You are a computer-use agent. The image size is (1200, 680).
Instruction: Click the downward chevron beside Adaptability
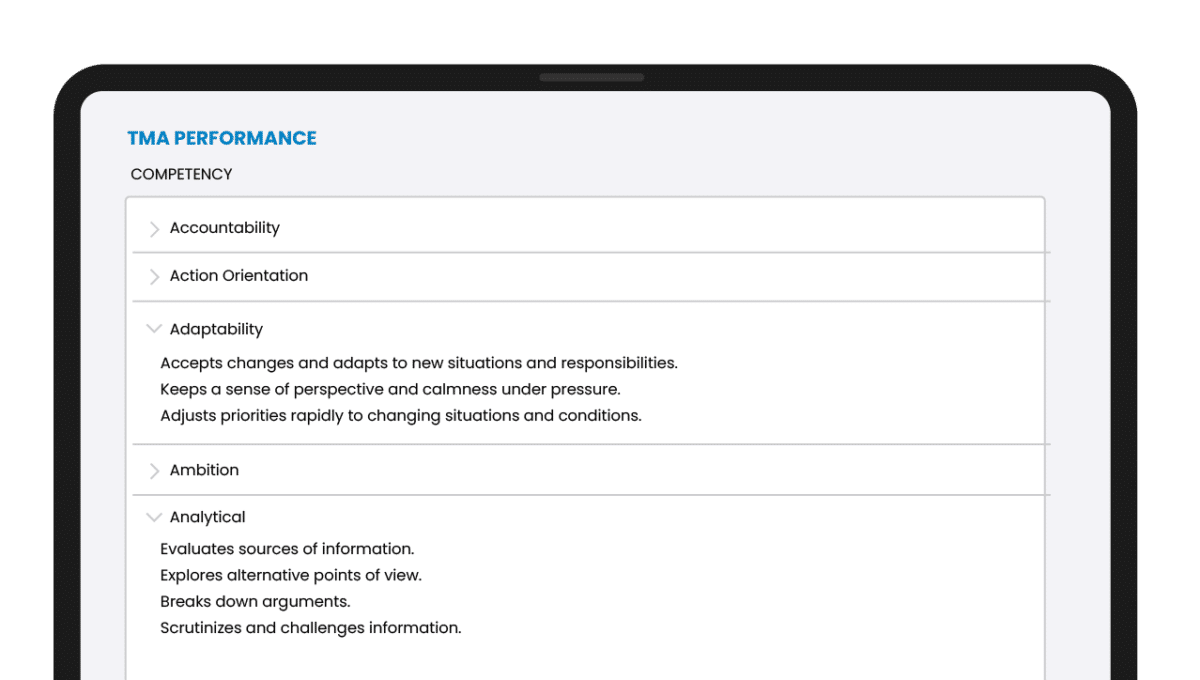154,328
